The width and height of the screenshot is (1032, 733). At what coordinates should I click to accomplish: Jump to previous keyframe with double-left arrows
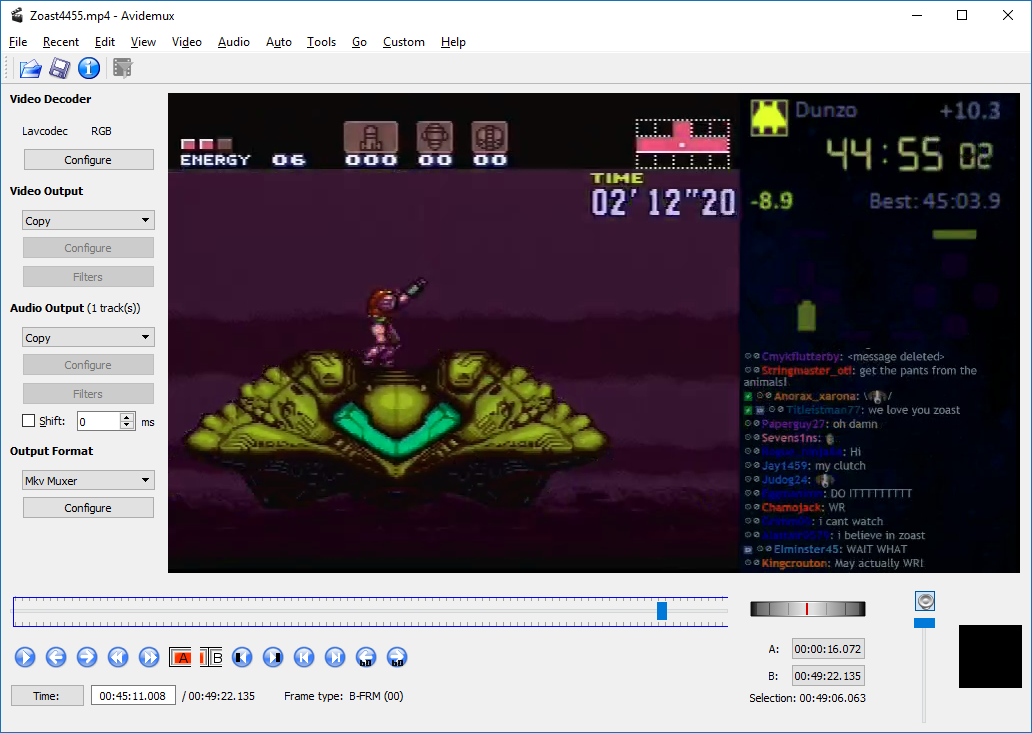[118, 657]
